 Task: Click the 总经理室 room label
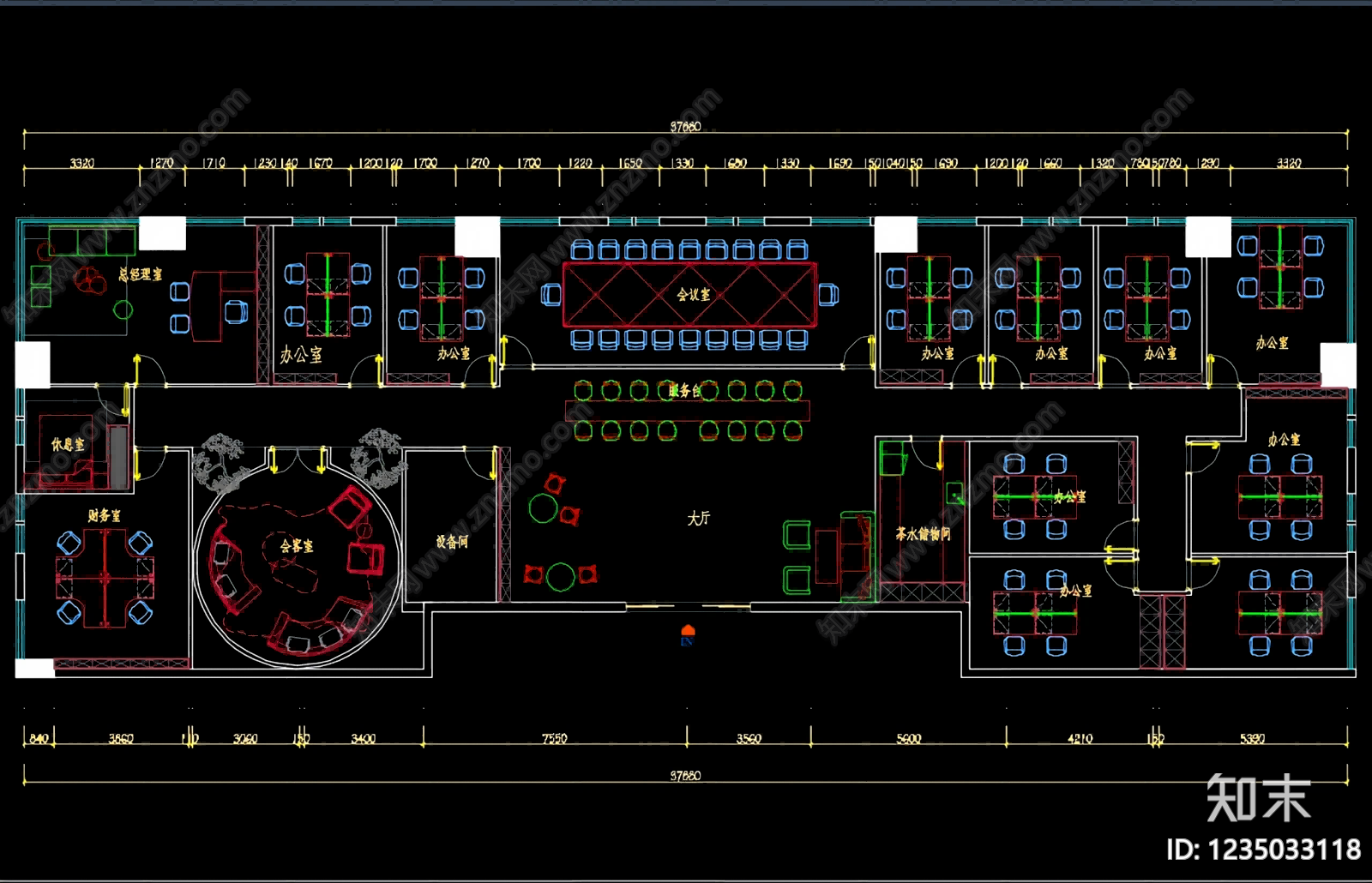click(x=141, y=274)
